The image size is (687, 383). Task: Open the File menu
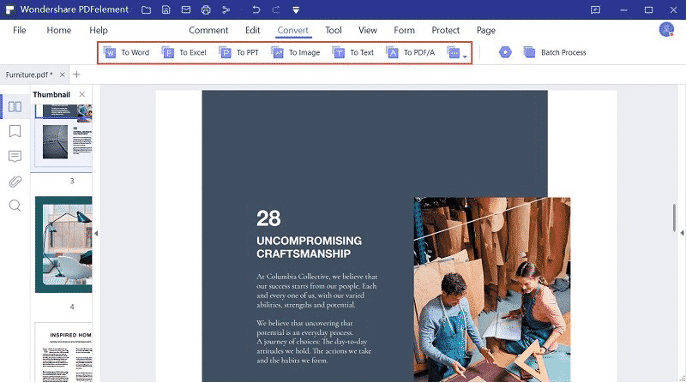pyautogui.click(x=19, y=30)
